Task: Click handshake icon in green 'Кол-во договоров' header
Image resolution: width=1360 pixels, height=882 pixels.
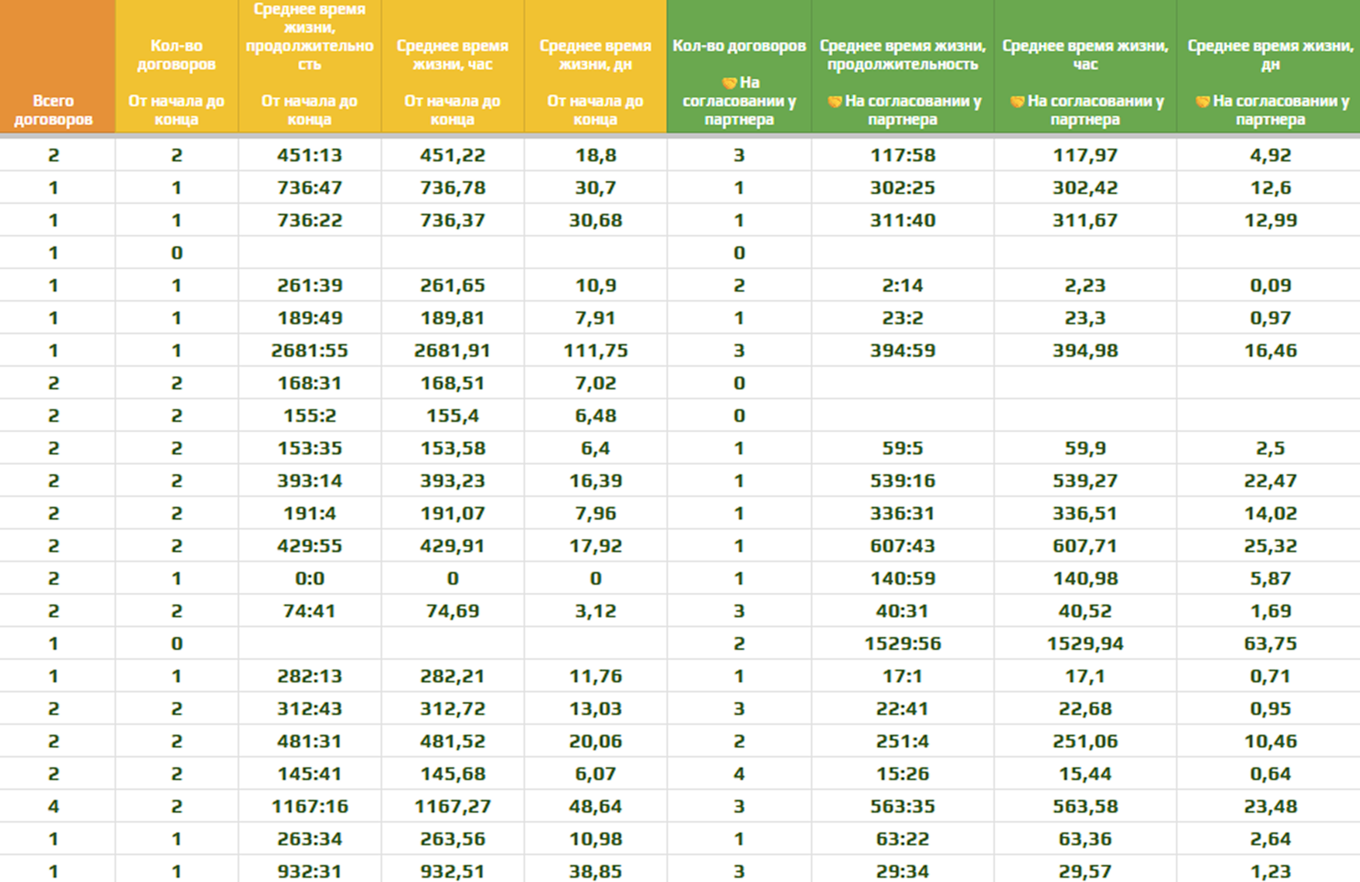Action: [729, 82]
